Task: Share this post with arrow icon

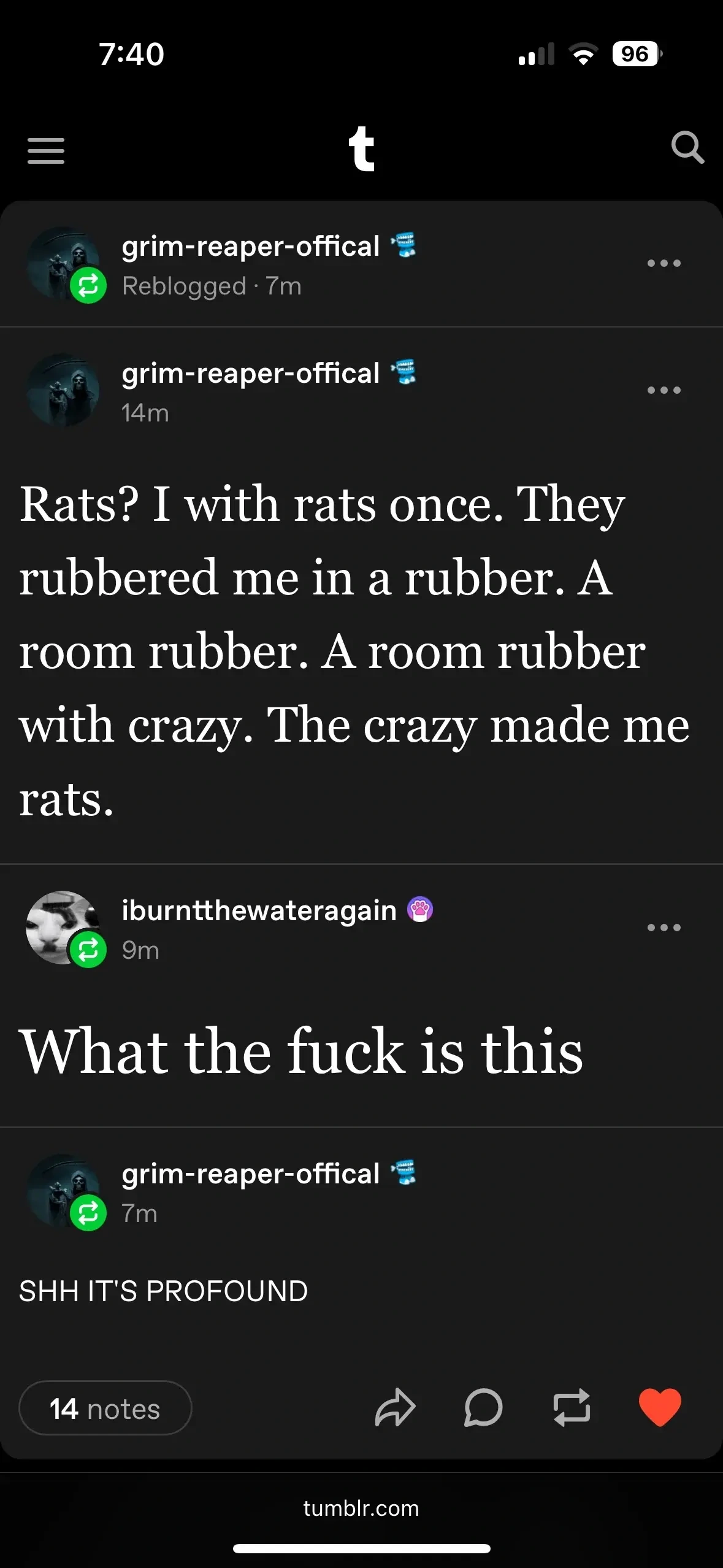Action: coord(395,1407)
